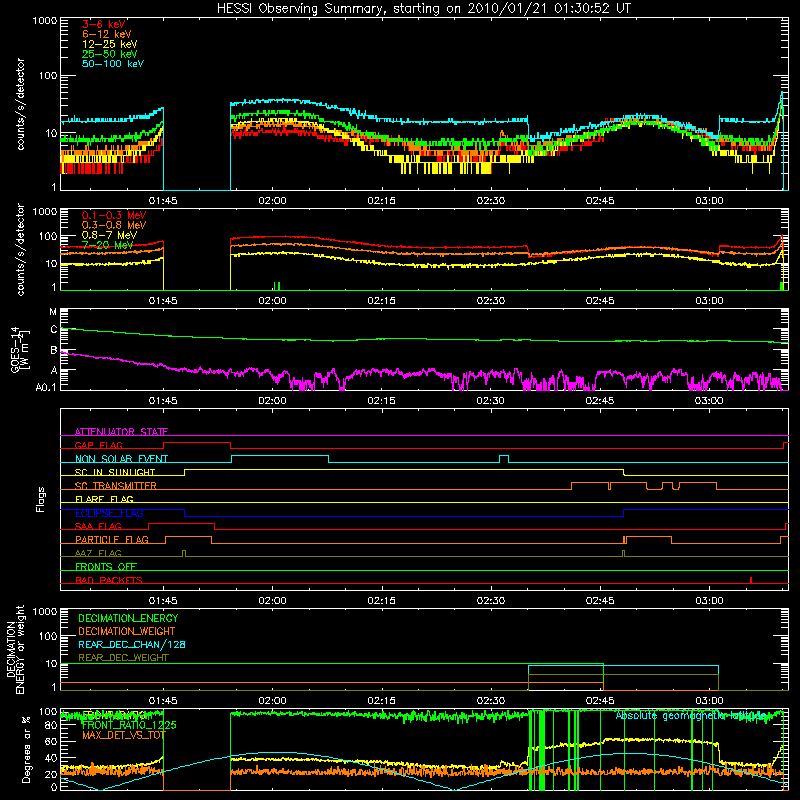Image resolution: width=800 pixels, height=800 pixels.
Task: Pick the cyan 50-100 keV legend label
Action: click(113, 64)
